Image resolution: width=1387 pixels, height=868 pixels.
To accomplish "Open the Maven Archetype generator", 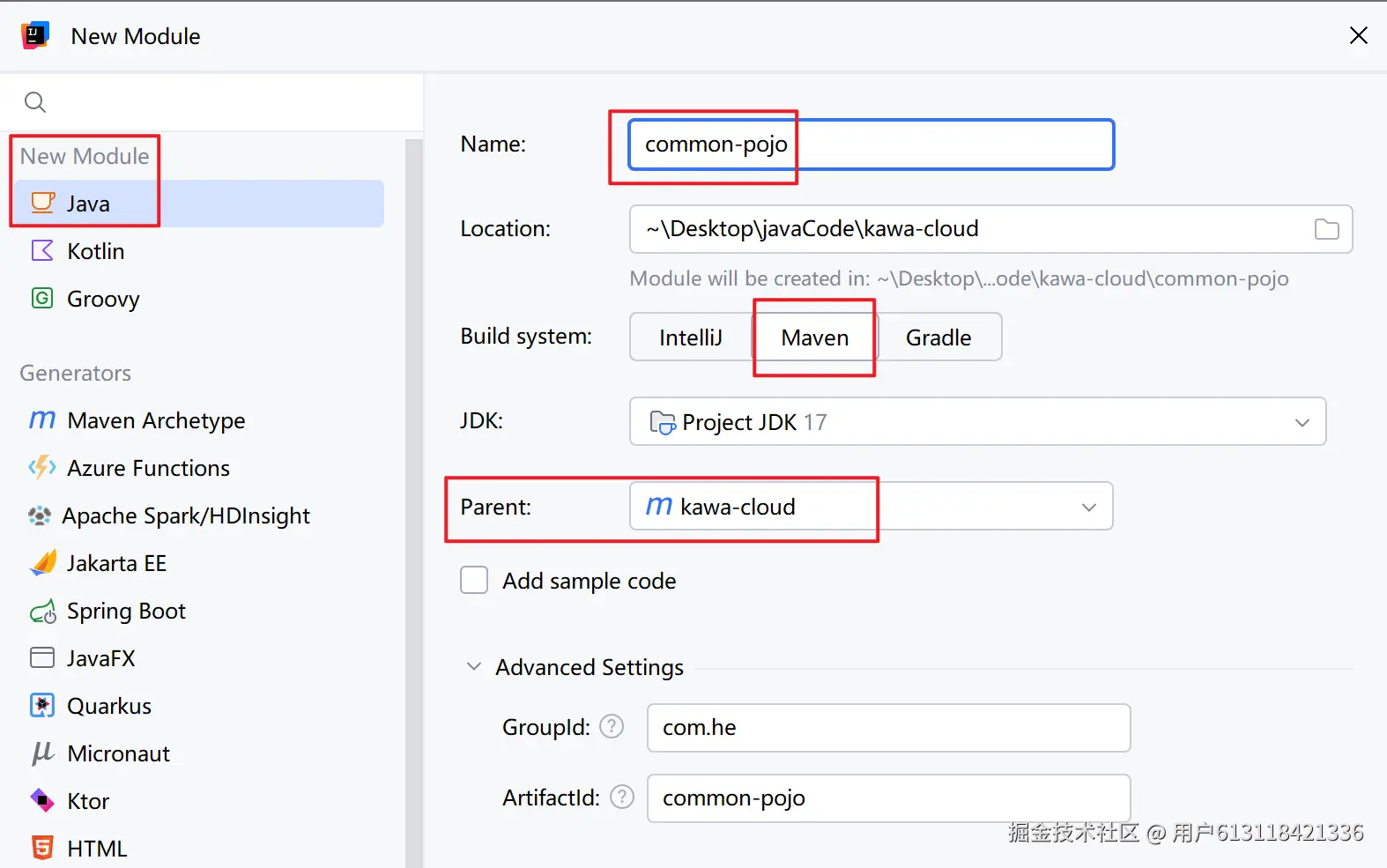I will coord(155,420).
